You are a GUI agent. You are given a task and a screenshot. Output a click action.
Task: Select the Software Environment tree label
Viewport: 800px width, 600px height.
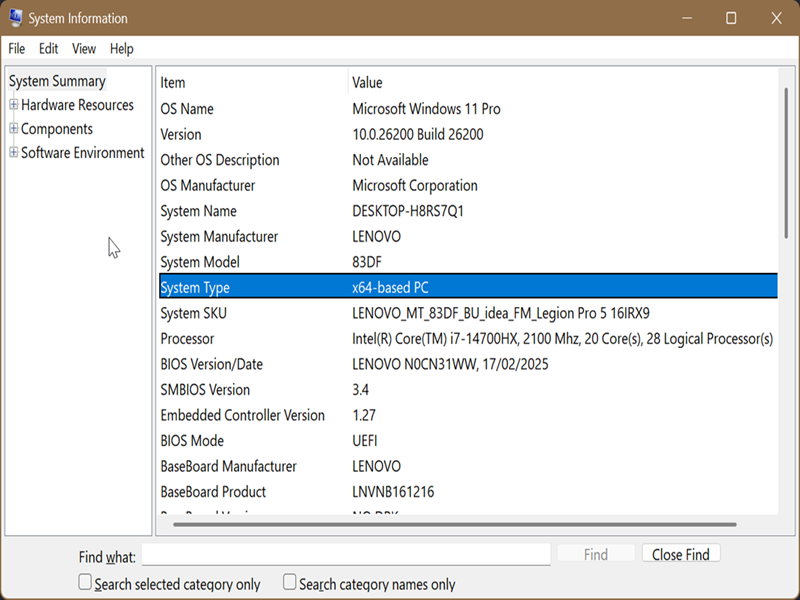[x=83, y=153]
